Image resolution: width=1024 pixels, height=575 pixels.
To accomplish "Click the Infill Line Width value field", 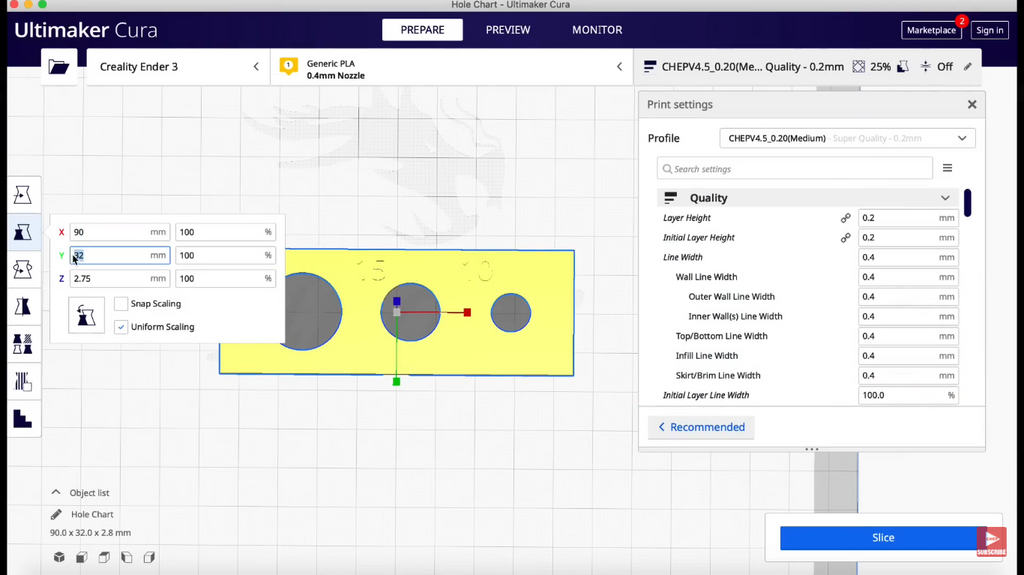I will click(x=908, y=355).
